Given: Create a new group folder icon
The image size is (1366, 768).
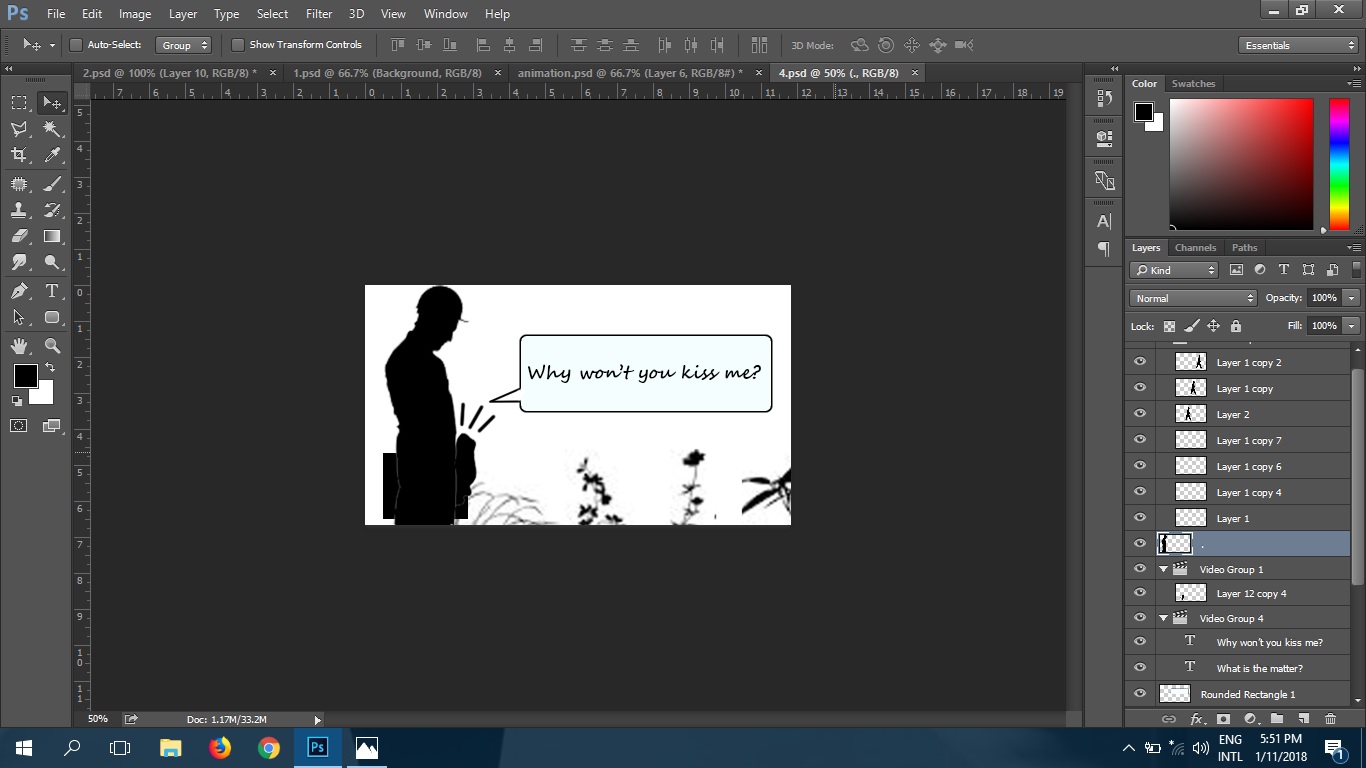Looking at the screenshot, I should click(x=1277, y=719).
